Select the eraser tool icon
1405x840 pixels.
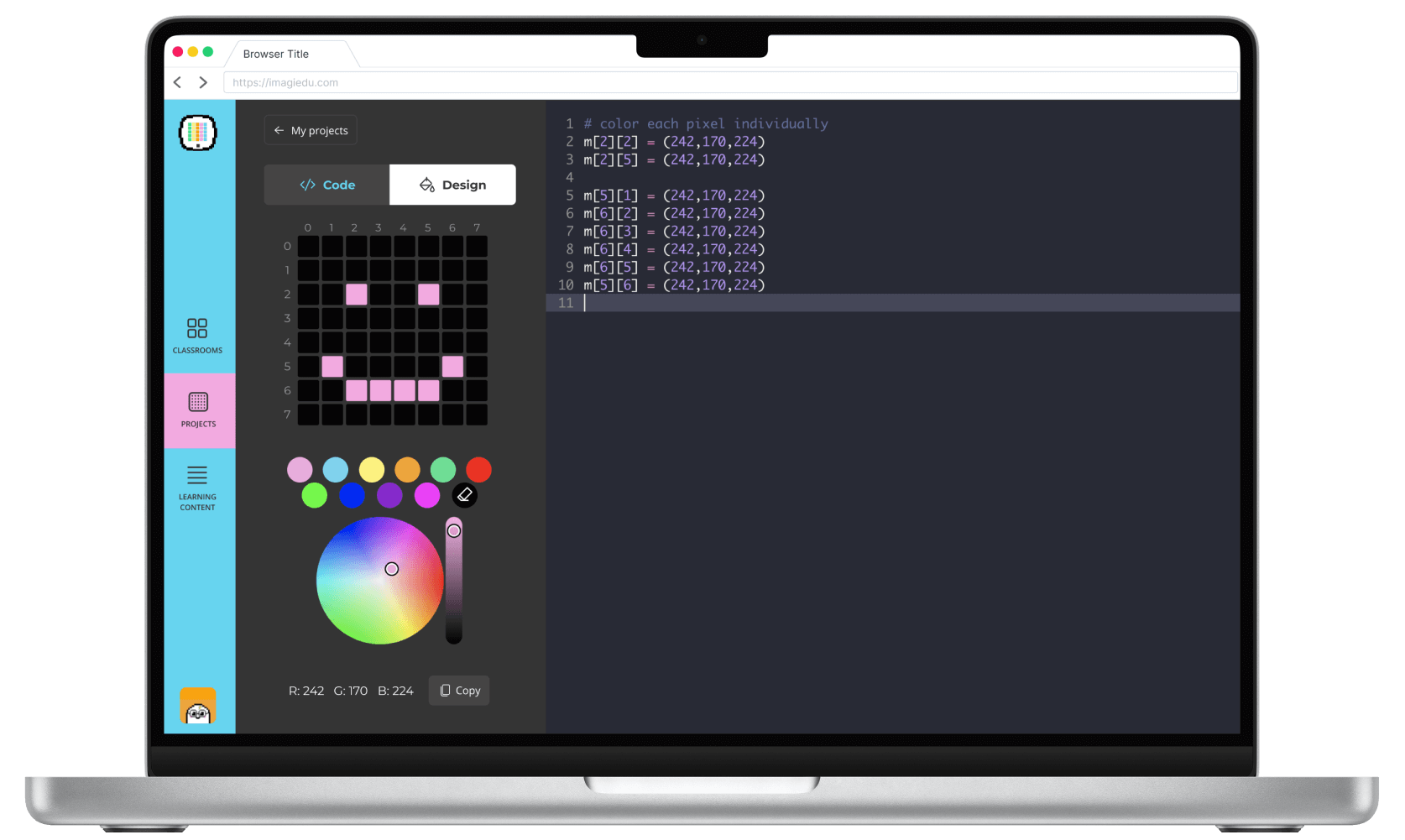[x=465, y=495]
